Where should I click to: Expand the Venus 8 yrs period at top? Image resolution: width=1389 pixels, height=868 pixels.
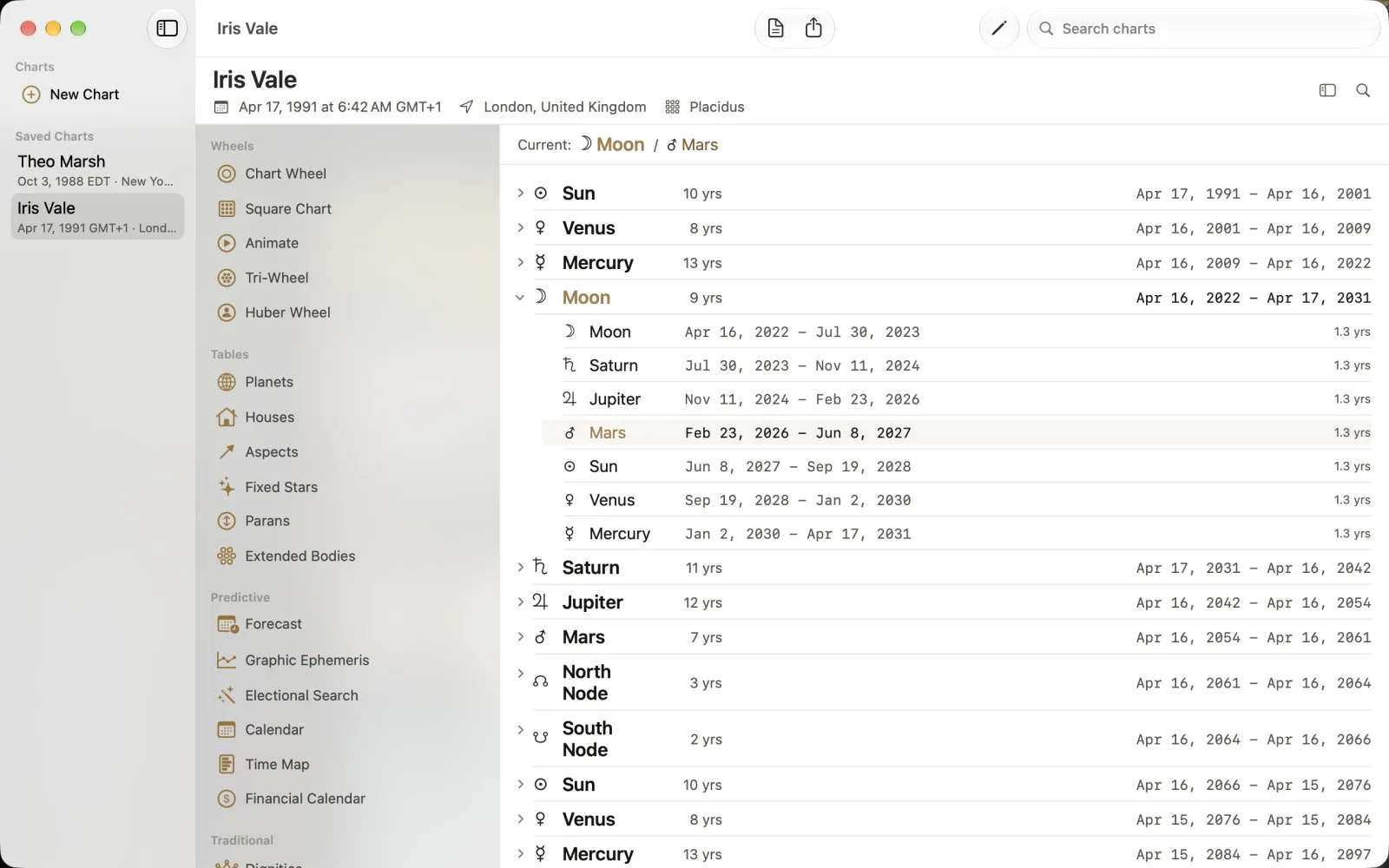coord(520,228)
